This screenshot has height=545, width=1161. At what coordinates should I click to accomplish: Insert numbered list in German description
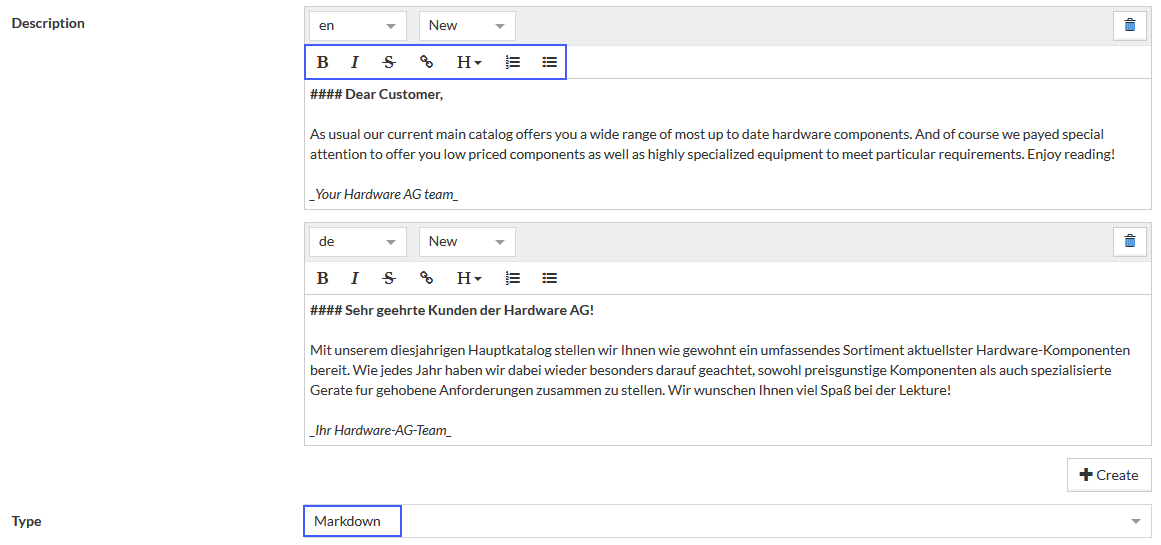point(512,278)
